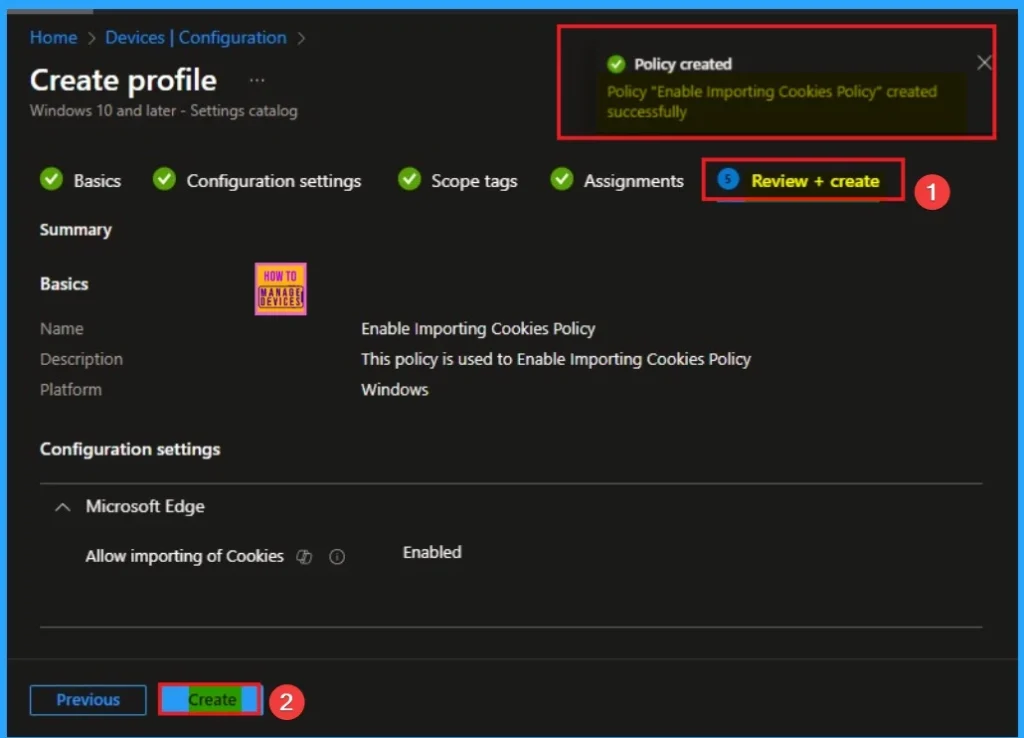Go to the Basics step
This screenshot has width=1024, height=738.
pos(81,180)
